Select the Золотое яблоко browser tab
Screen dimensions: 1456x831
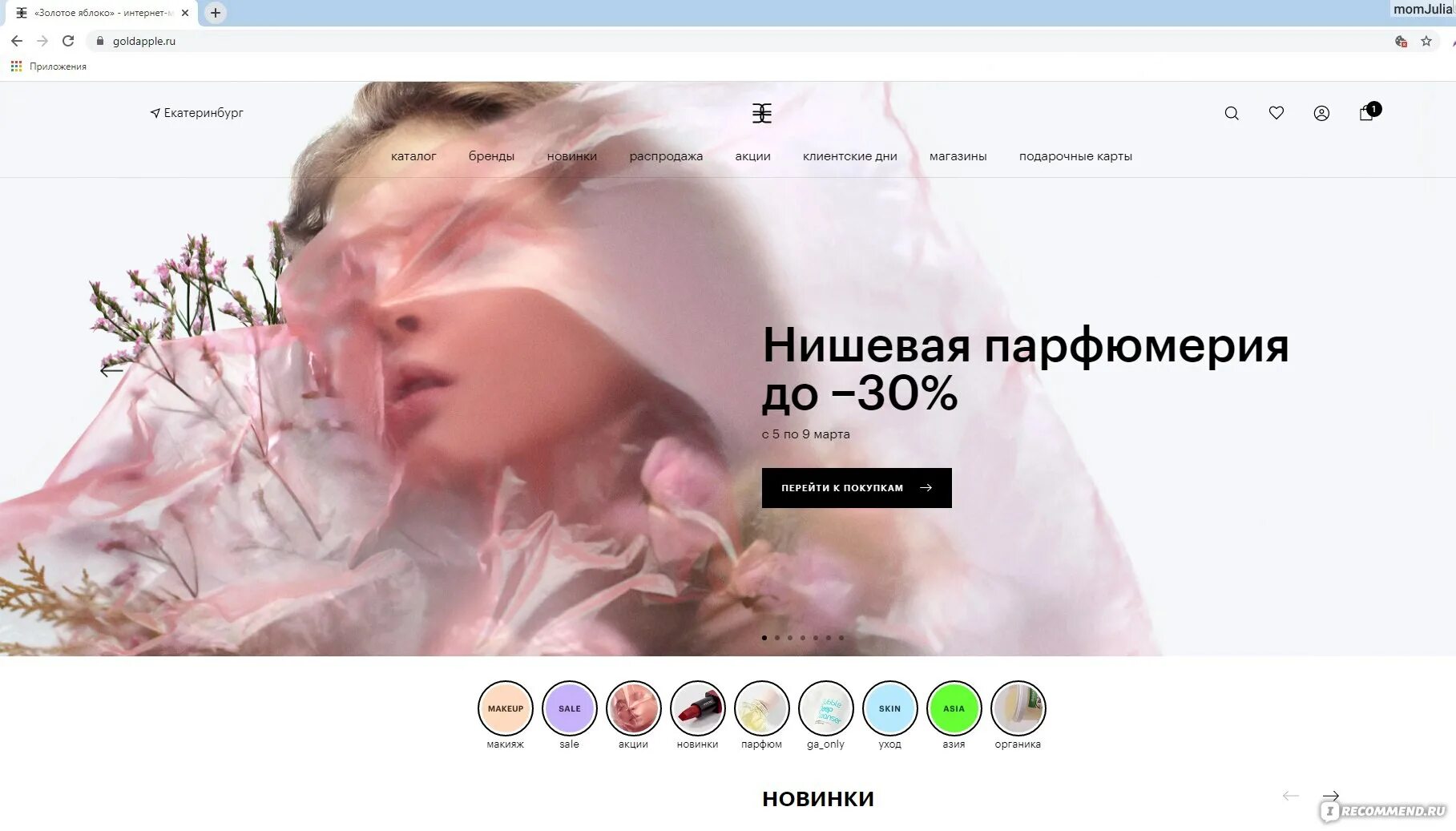(100, 13)
